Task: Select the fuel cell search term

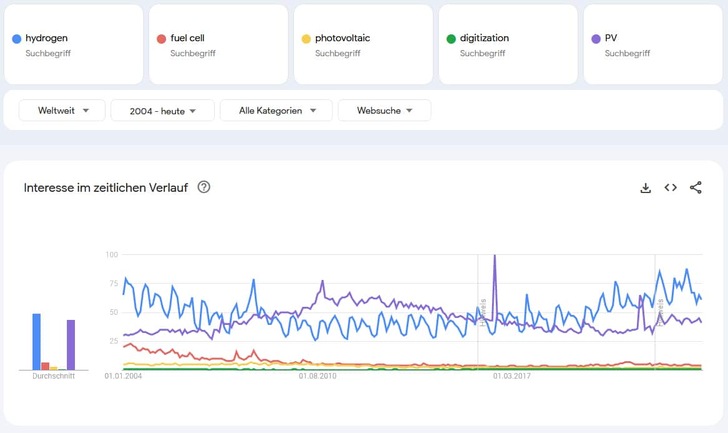Action: 217,45
